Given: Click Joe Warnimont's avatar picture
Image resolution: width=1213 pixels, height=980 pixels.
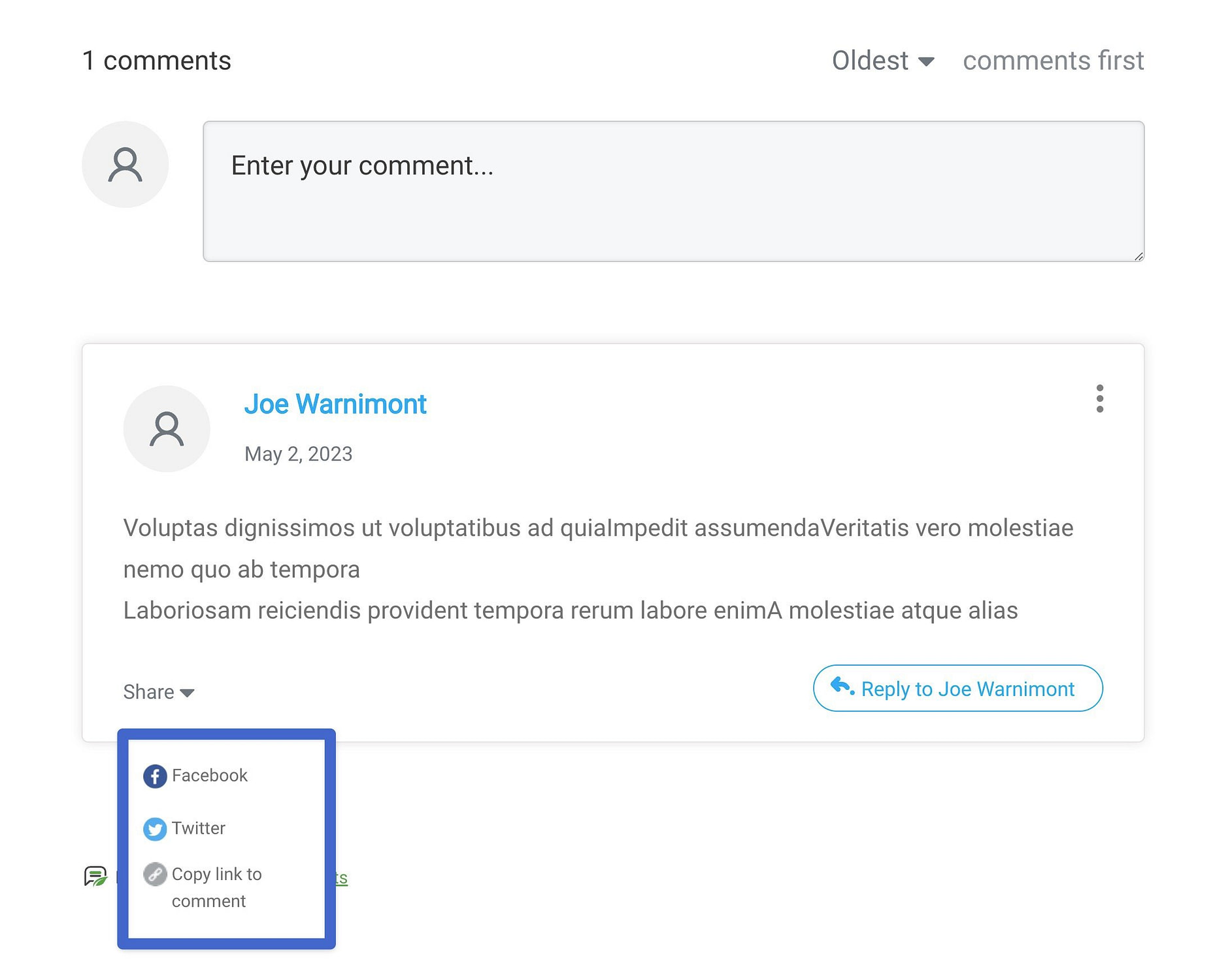Looking at the screenshot, I should (167, 429).
